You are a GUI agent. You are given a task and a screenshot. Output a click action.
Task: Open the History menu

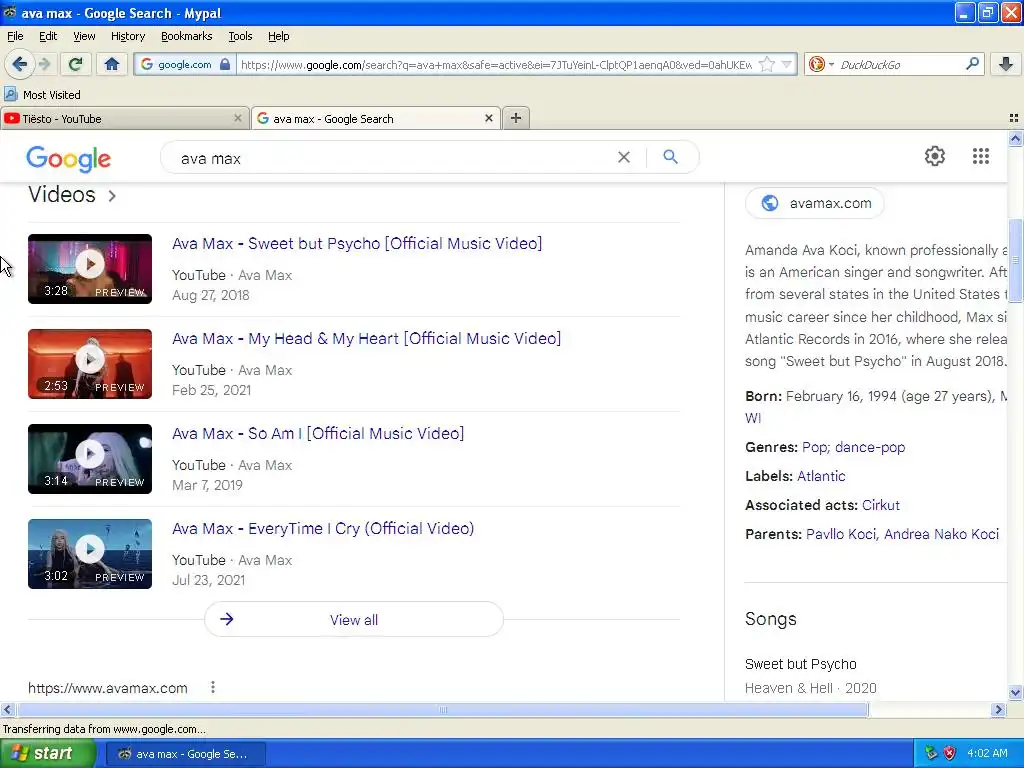tap(128, 36)
